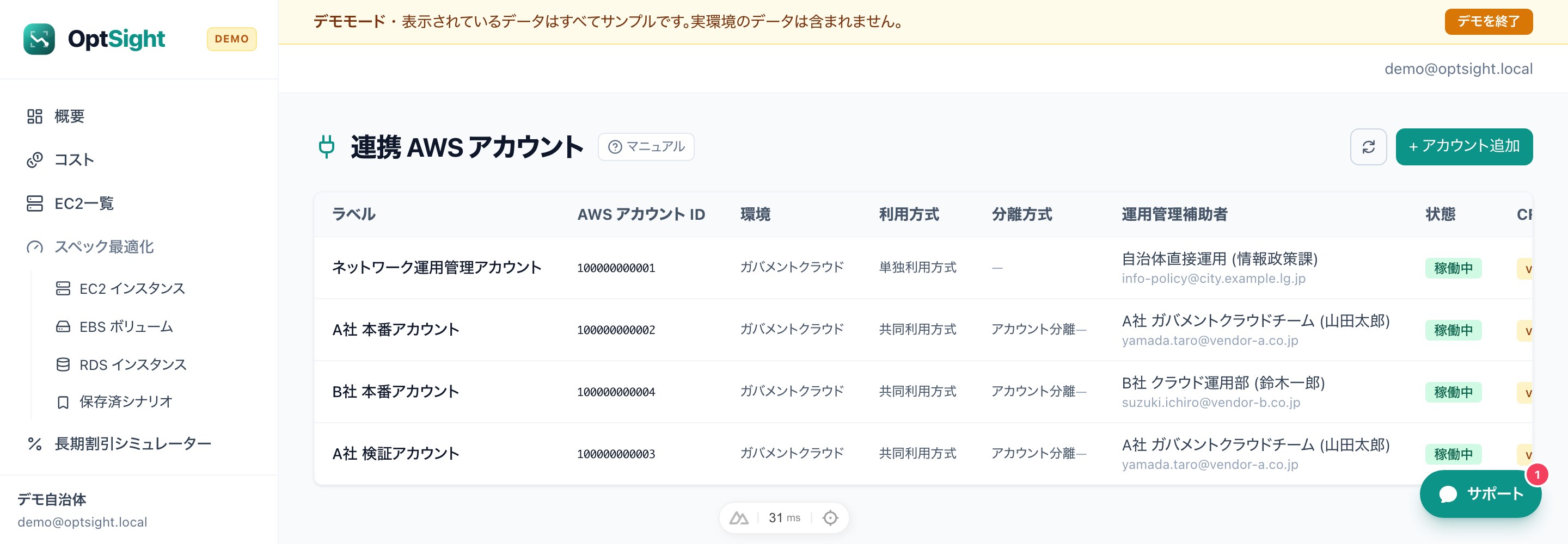The height and width of the screenshot is (544, 1568).
Task: Click the bookmark icon beside 保存済シナリオ
Action: (63, 402)
